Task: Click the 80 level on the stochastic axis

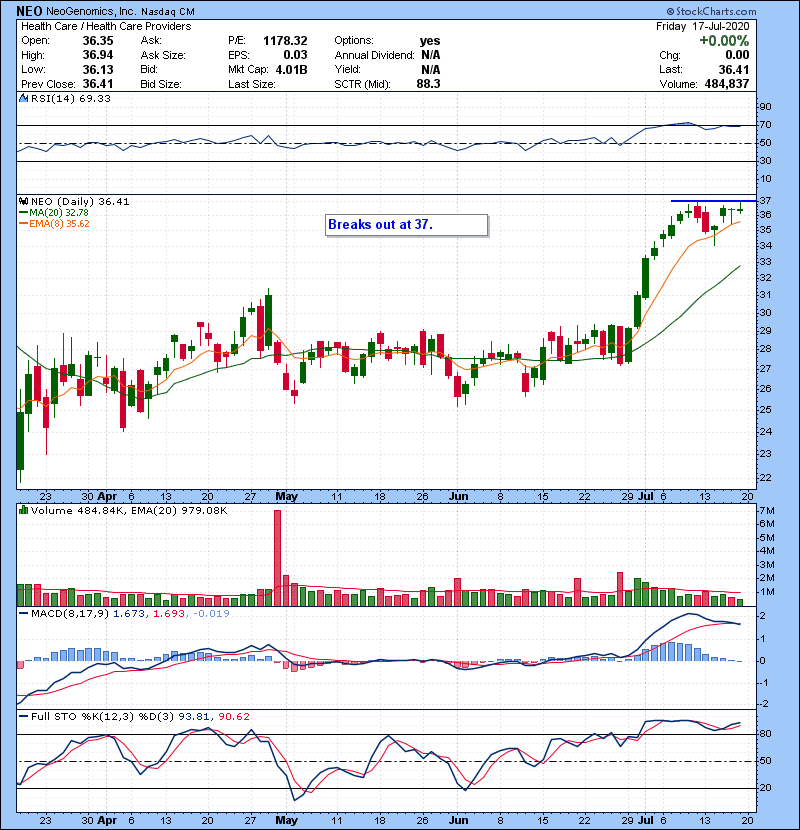Action: point(765,734)
